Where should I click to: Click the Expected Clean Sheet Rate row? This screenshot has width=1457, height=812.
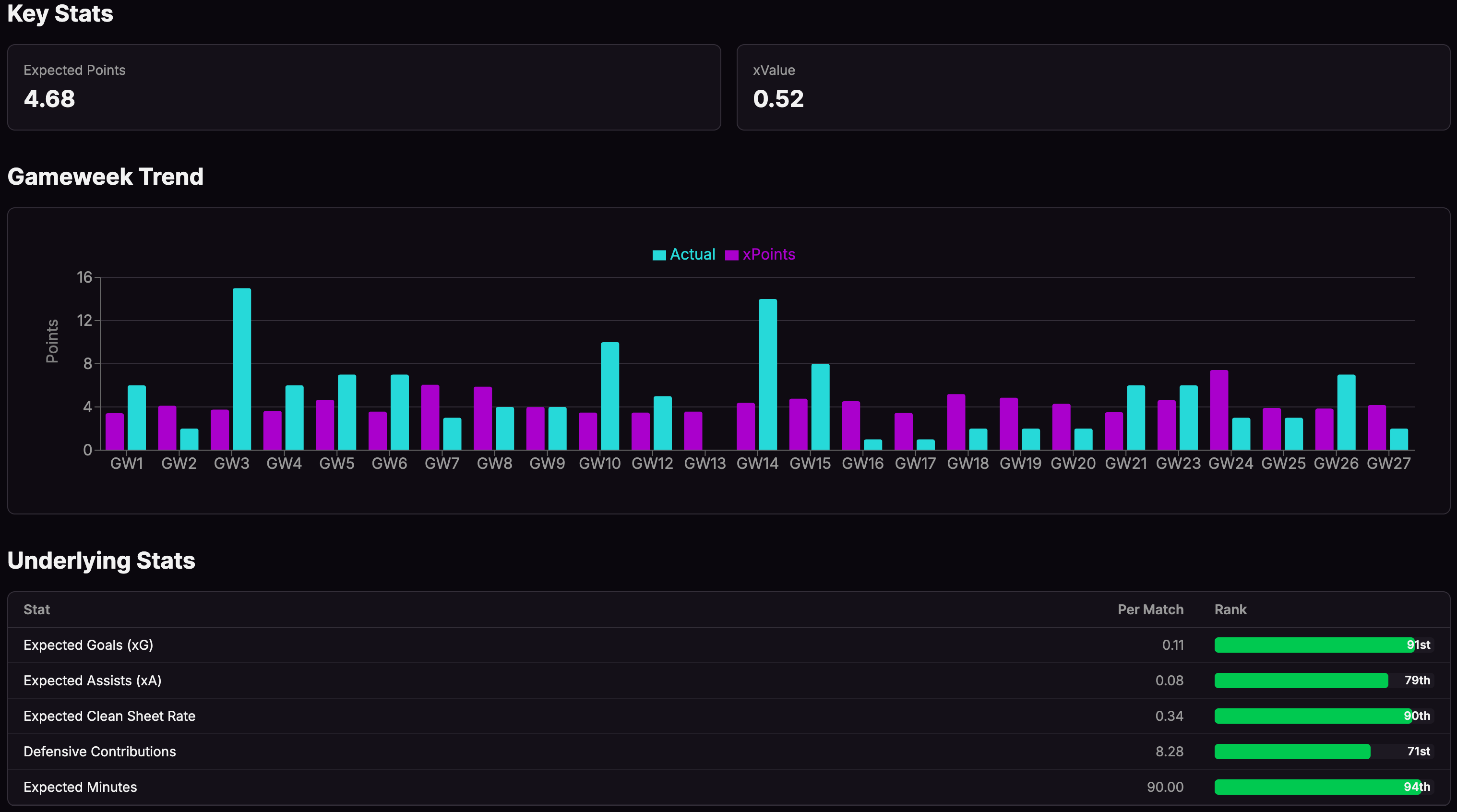pos(109,716)
